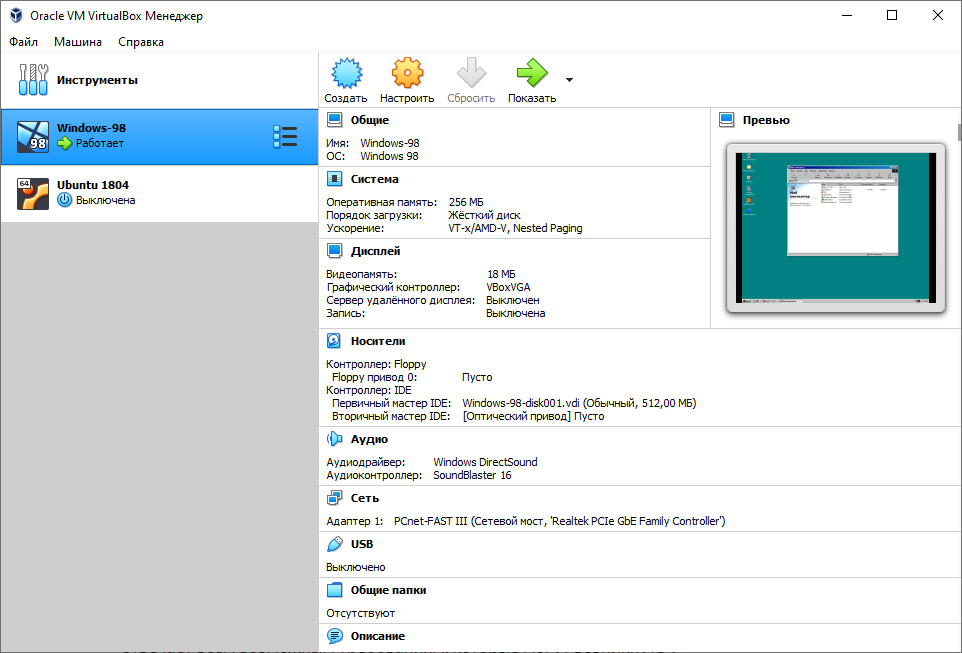
Task: Click the "Windows 98" ОС value
Action: pos(389,156)
